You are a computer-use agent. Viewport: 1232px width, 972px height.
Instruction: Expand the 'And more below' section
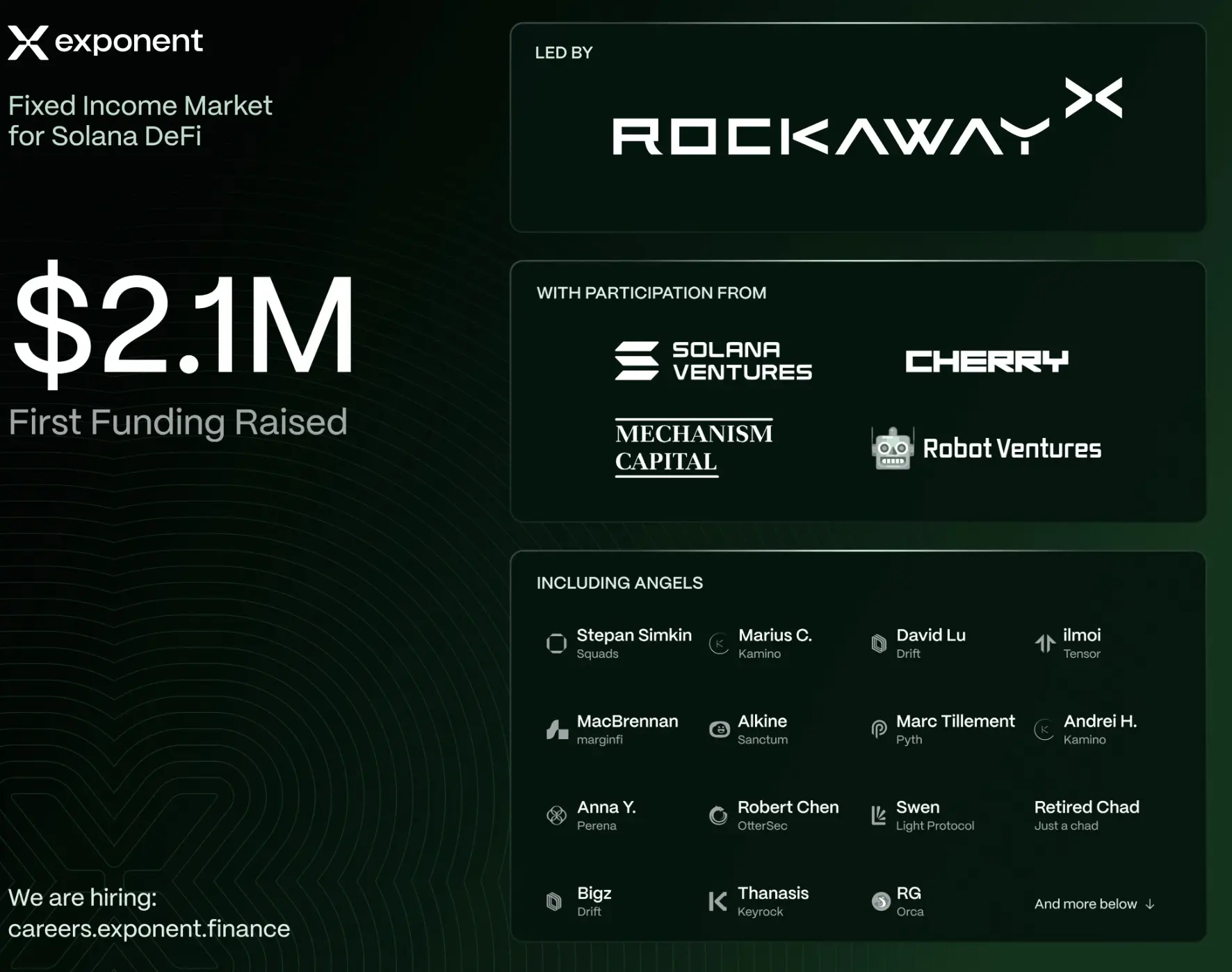[x=1092, y=904]
